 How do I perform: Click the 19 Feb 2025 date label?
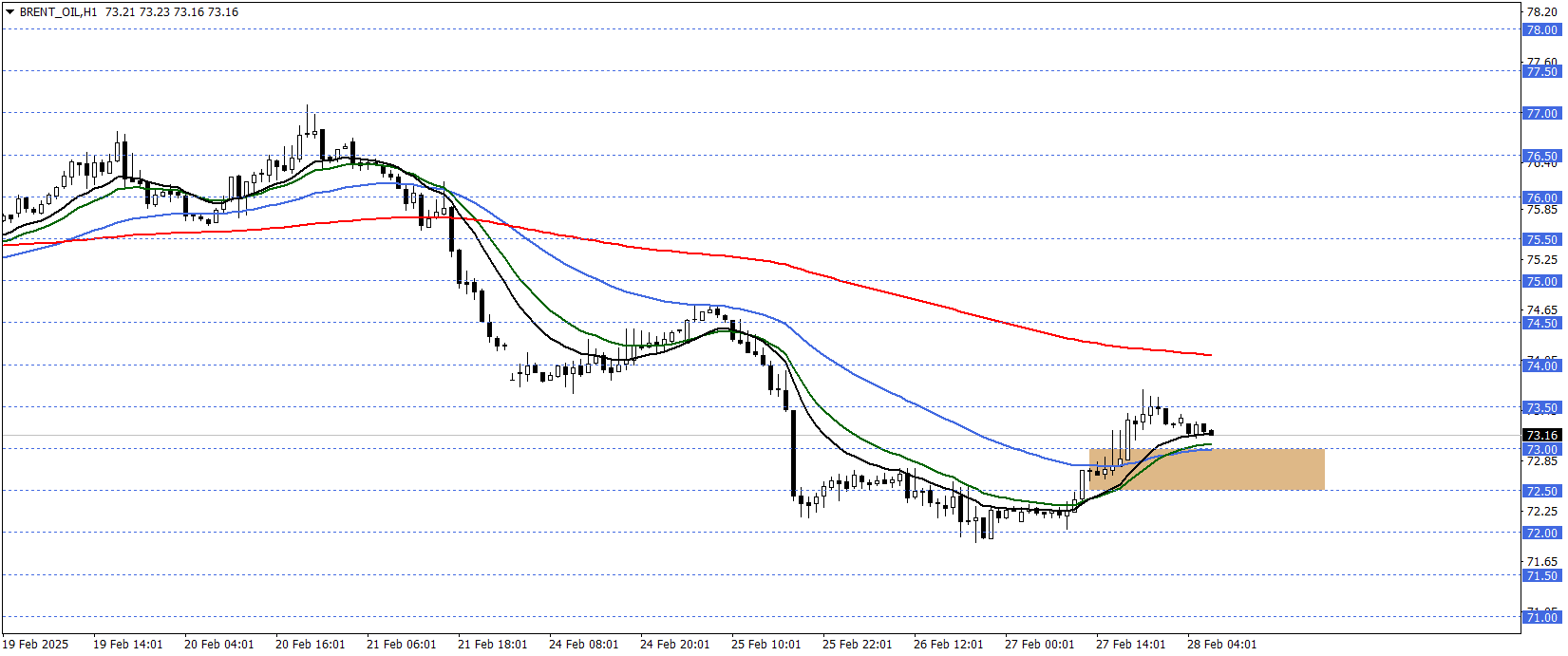coord(36,644)
